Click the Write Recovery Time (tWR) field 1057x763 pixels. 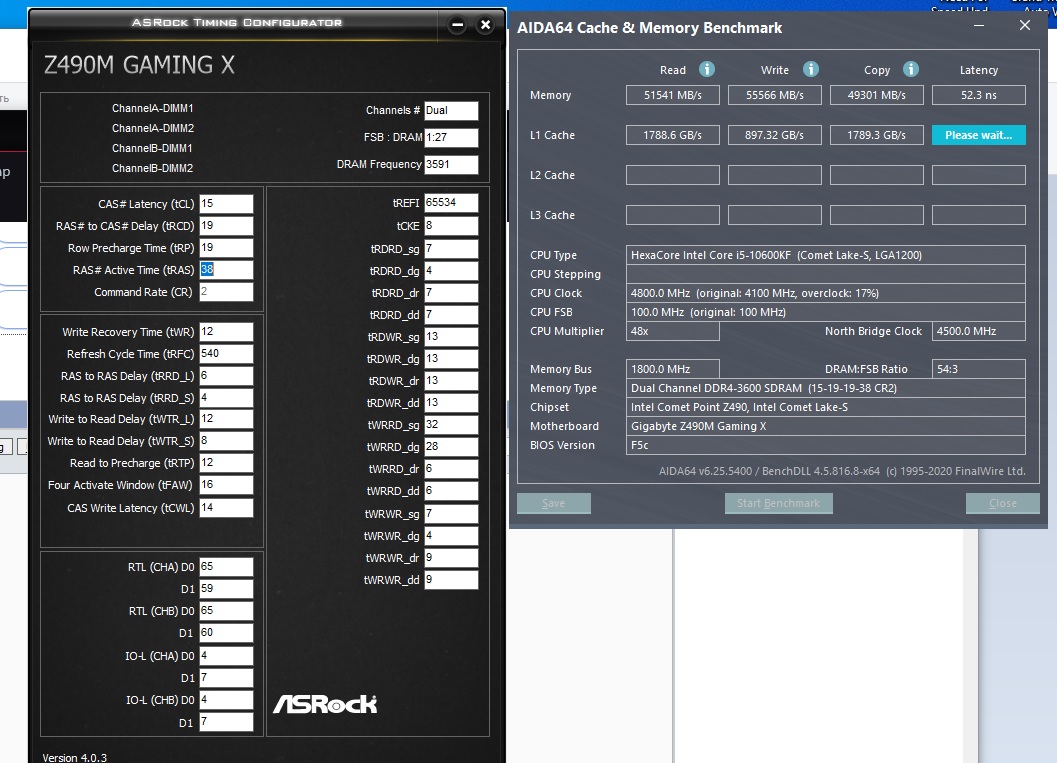[x=226, y=332]
